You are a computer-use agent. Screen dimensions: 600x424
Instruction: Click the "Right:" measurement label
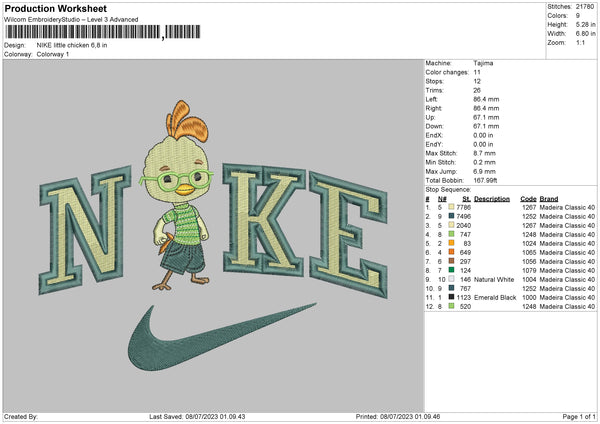pyautogui.click(x=434, y=108)
